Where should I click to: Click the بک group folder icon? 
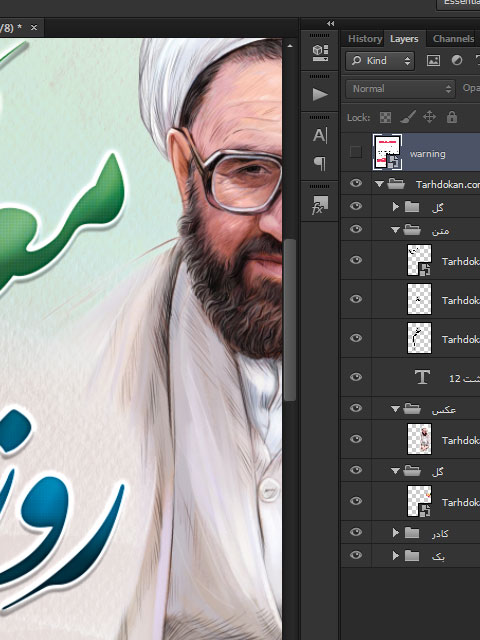point(412,556)
